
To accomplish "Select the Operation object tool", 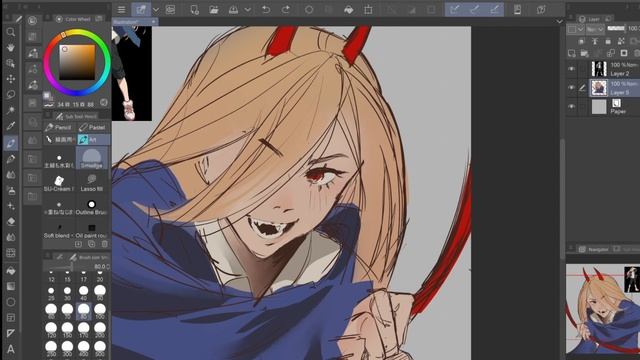I will click(11, 63).
